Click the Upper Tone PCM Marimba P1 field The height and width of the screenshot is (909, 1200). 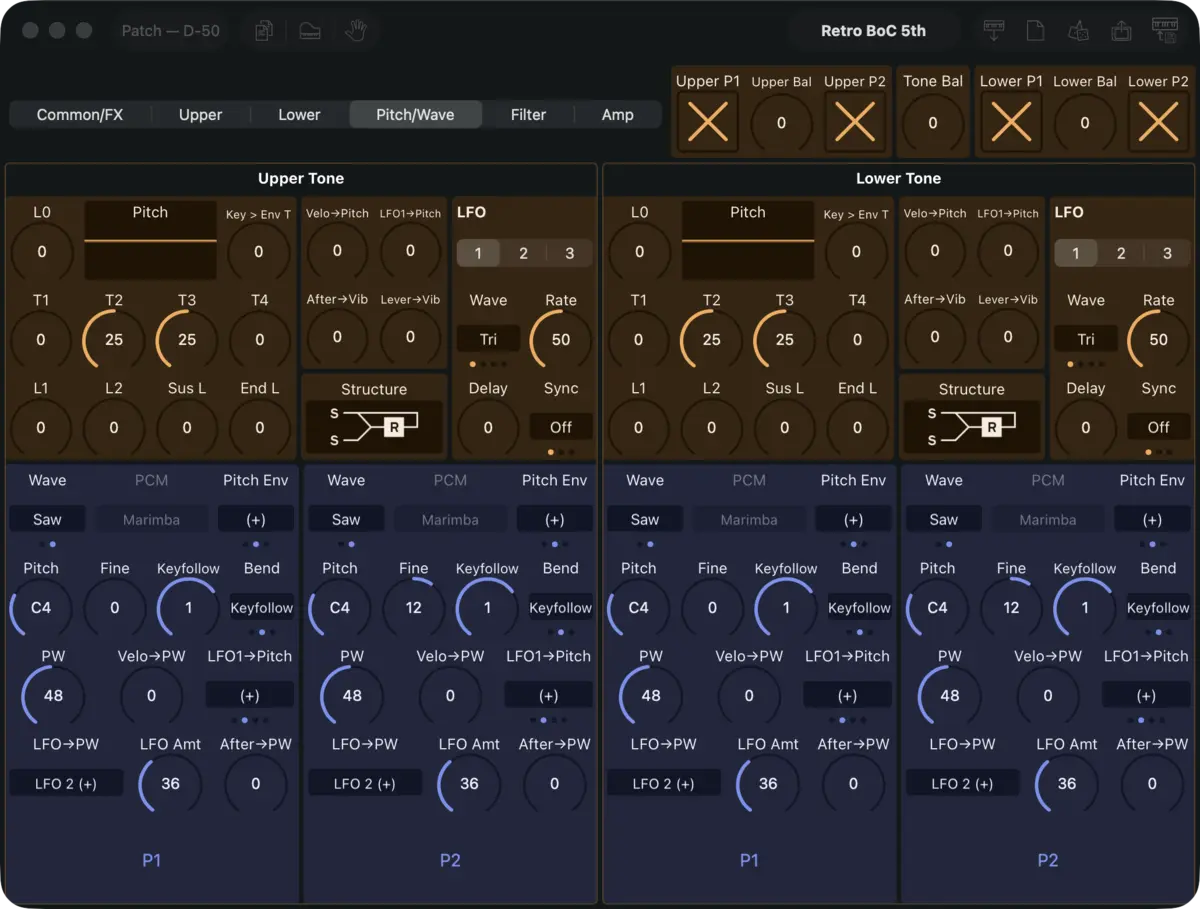(151, 519)
